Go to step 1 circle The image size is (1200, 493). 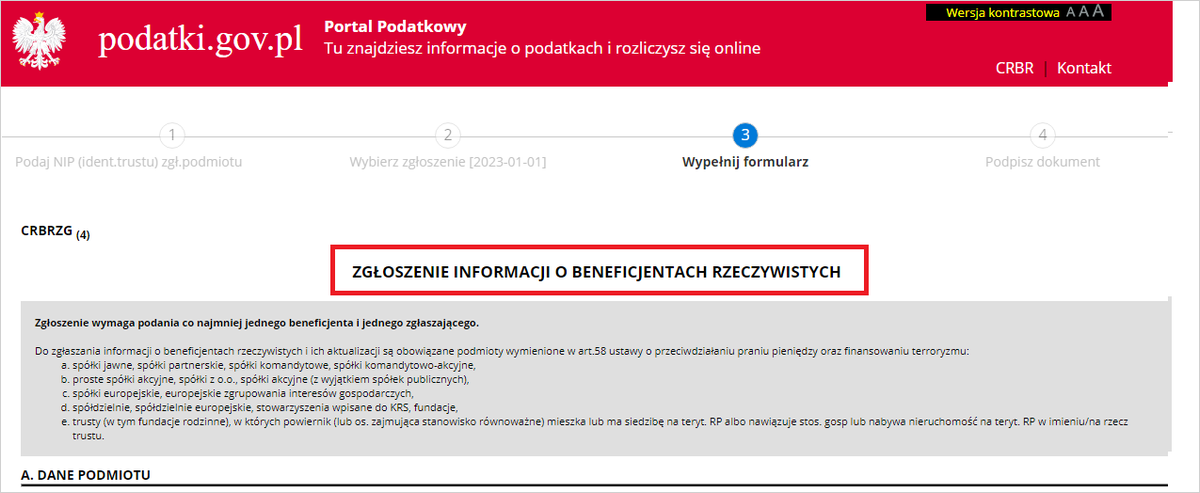173,135
